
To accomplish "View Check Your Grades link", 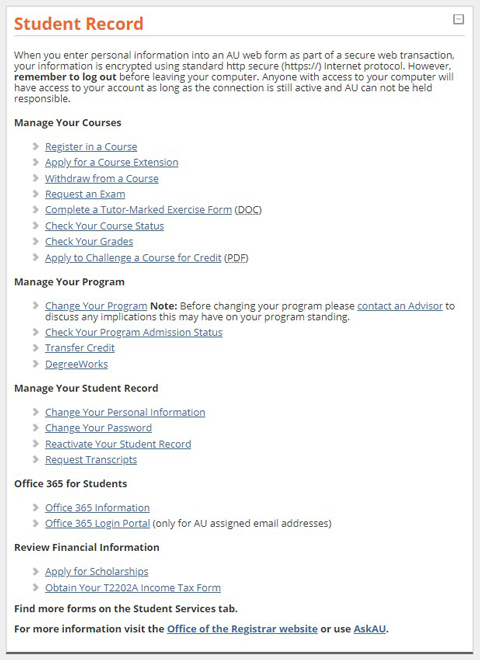I will pyautogui.click(x=89, y=242).
